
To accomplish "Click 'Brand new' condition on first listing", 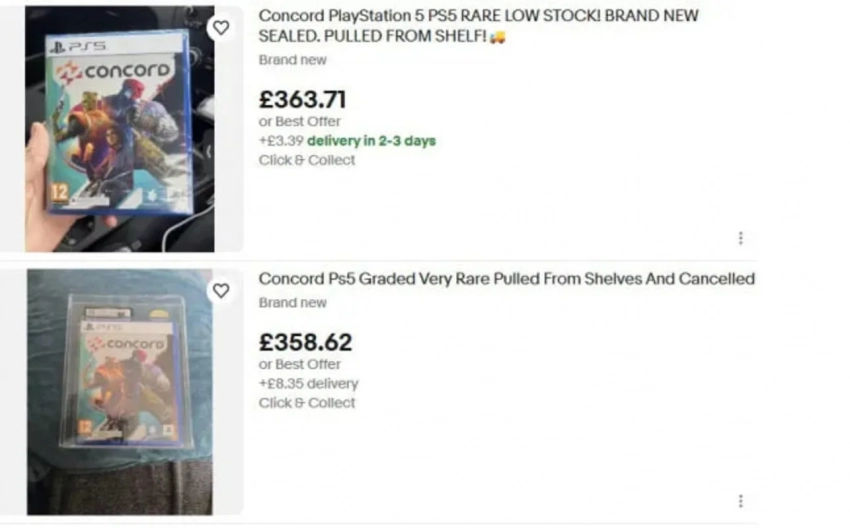I will click(292, 60).
